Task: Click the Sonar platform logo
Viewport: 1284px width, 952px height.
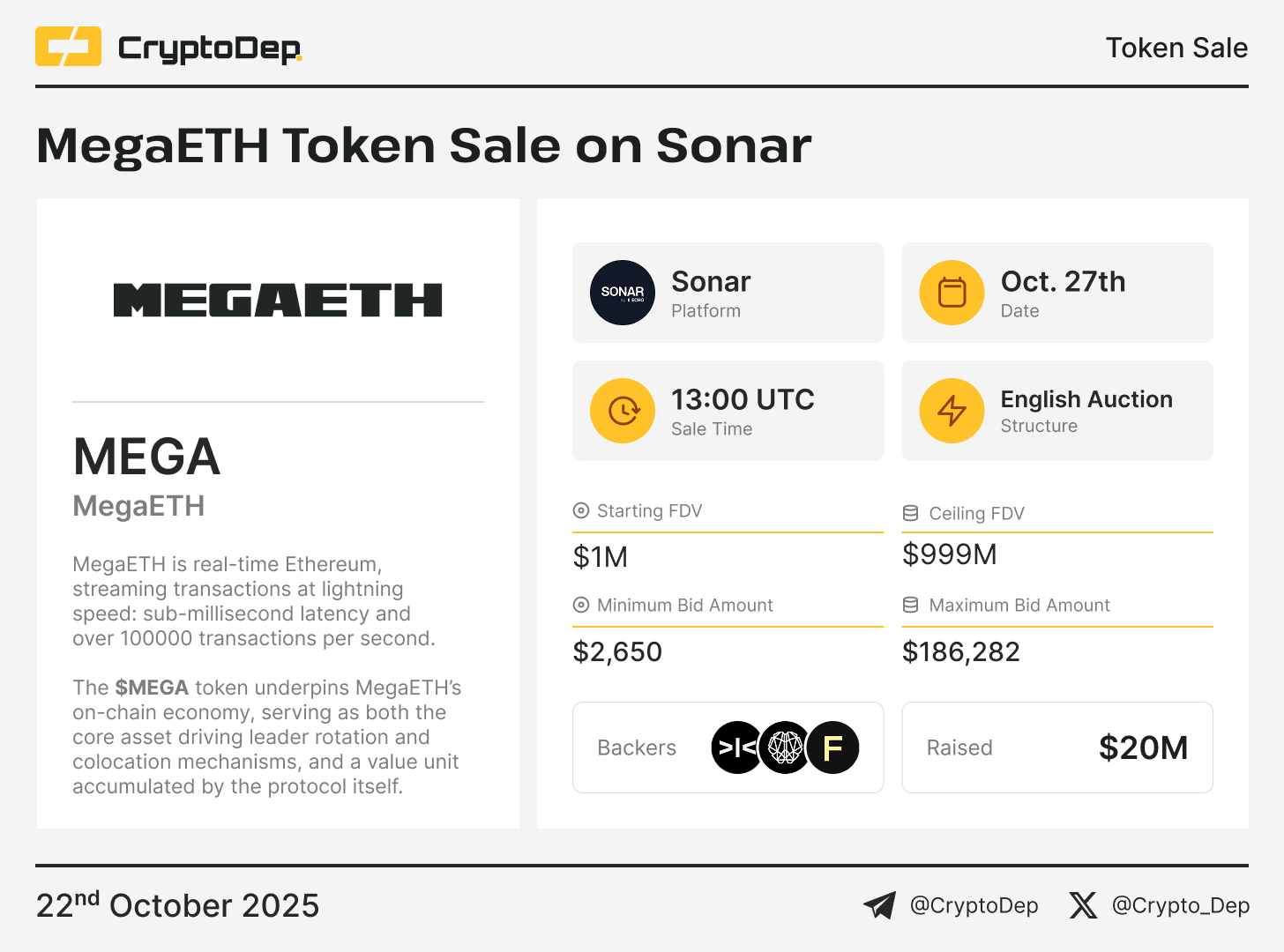Action: 623,293
